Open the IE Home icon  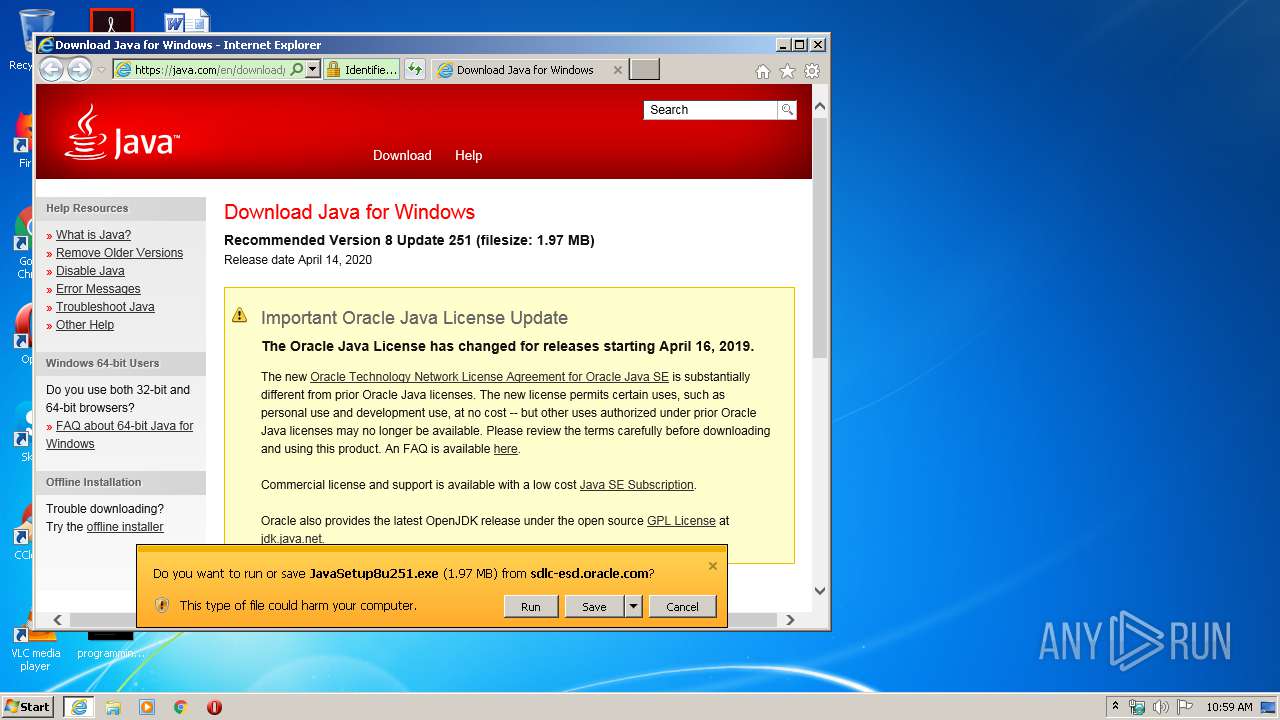[763, 71]
